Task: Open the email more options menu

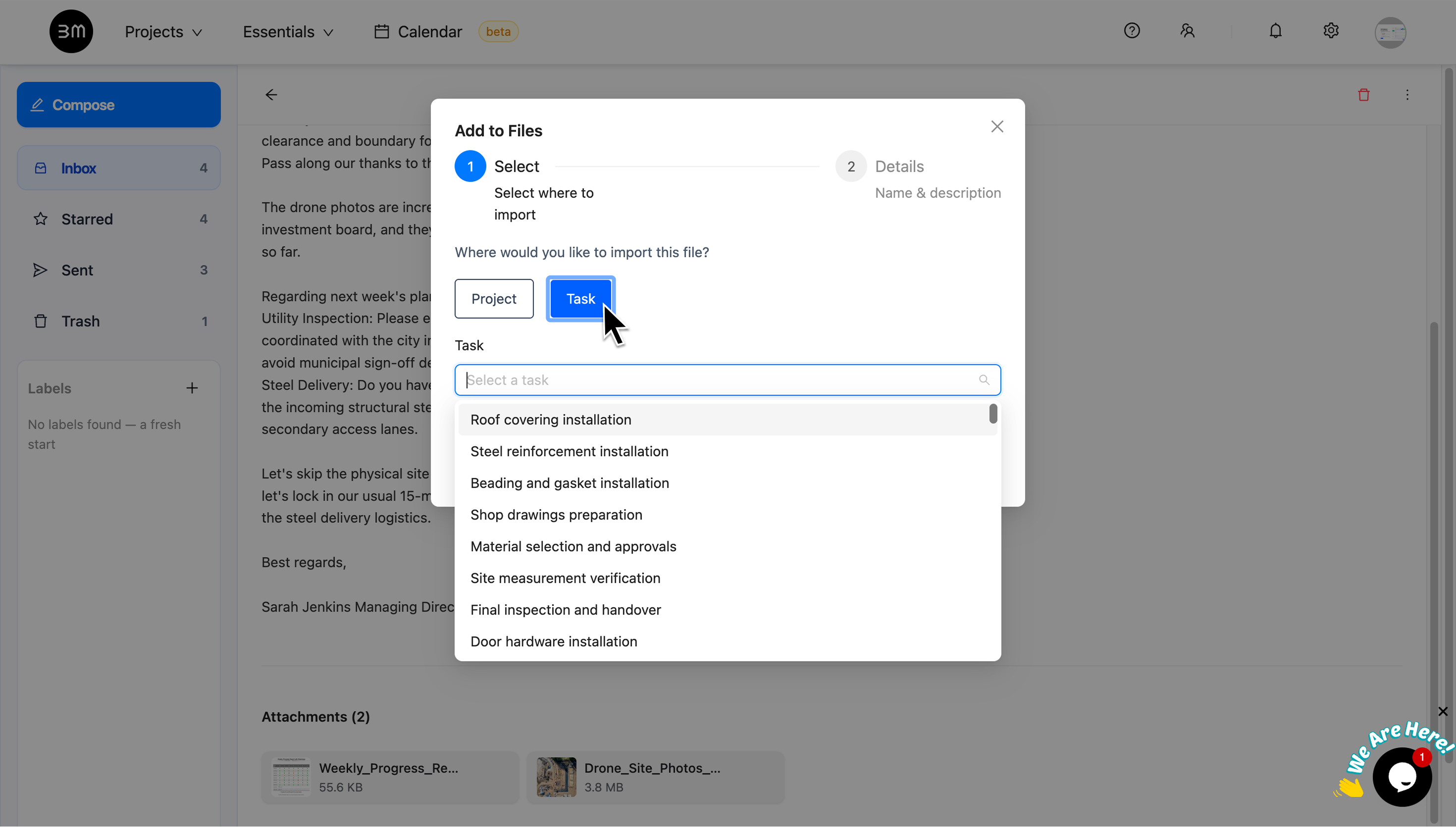Action: click(1407, 95)
